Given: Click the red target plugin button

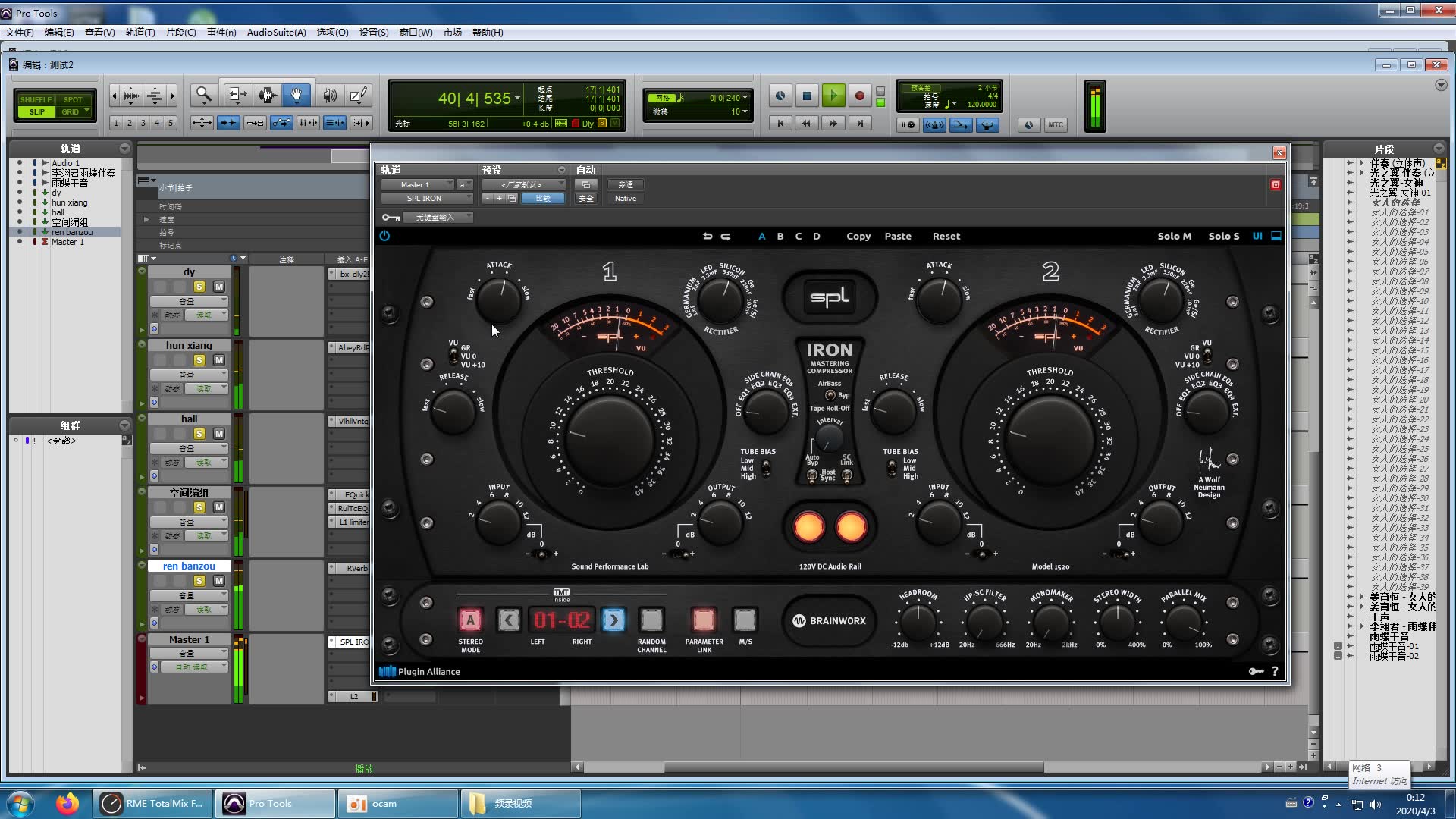Looking at the screenshot, I should click(1276, 184).
